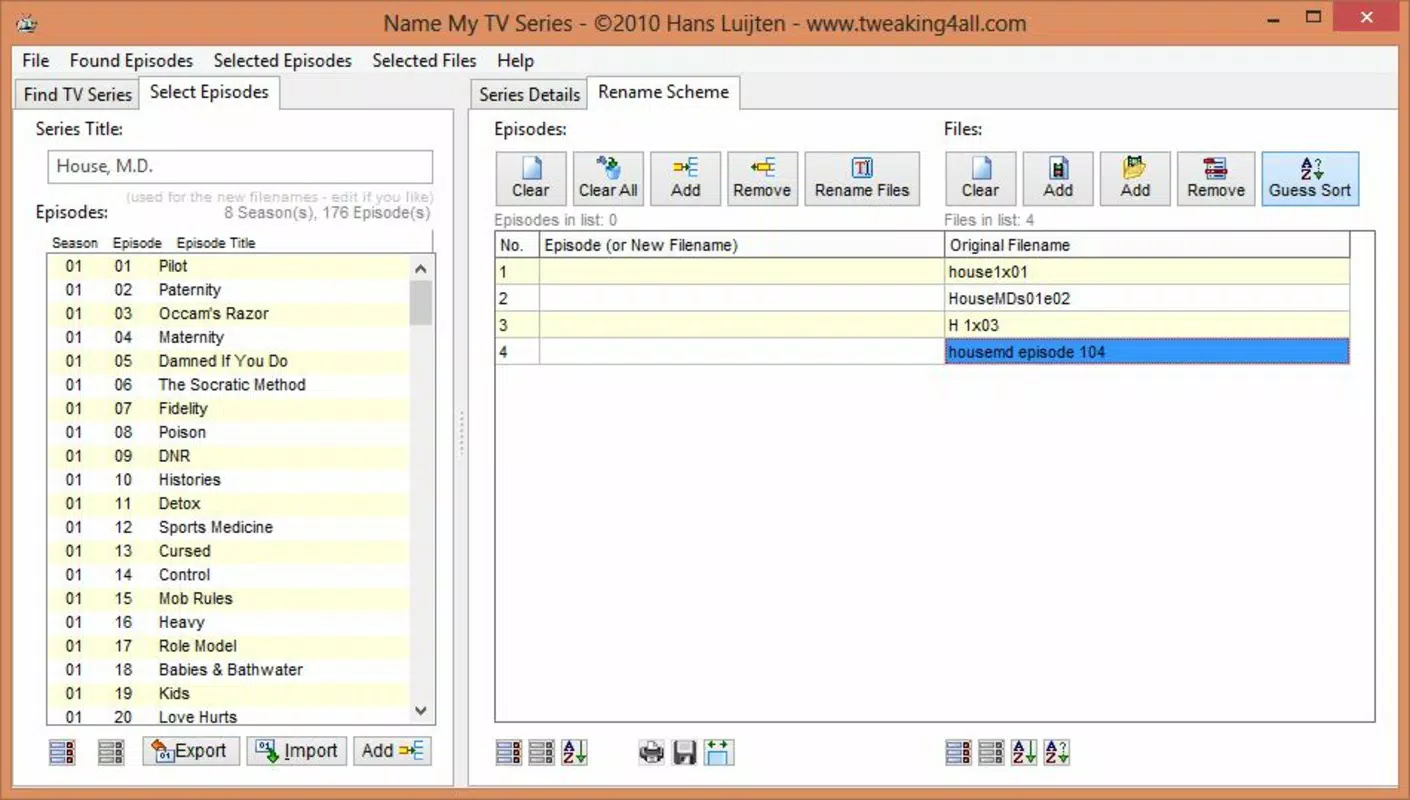Guess sort files icon with question mark
This screenshot has width=1410, height=800.
pos(1057,752)
